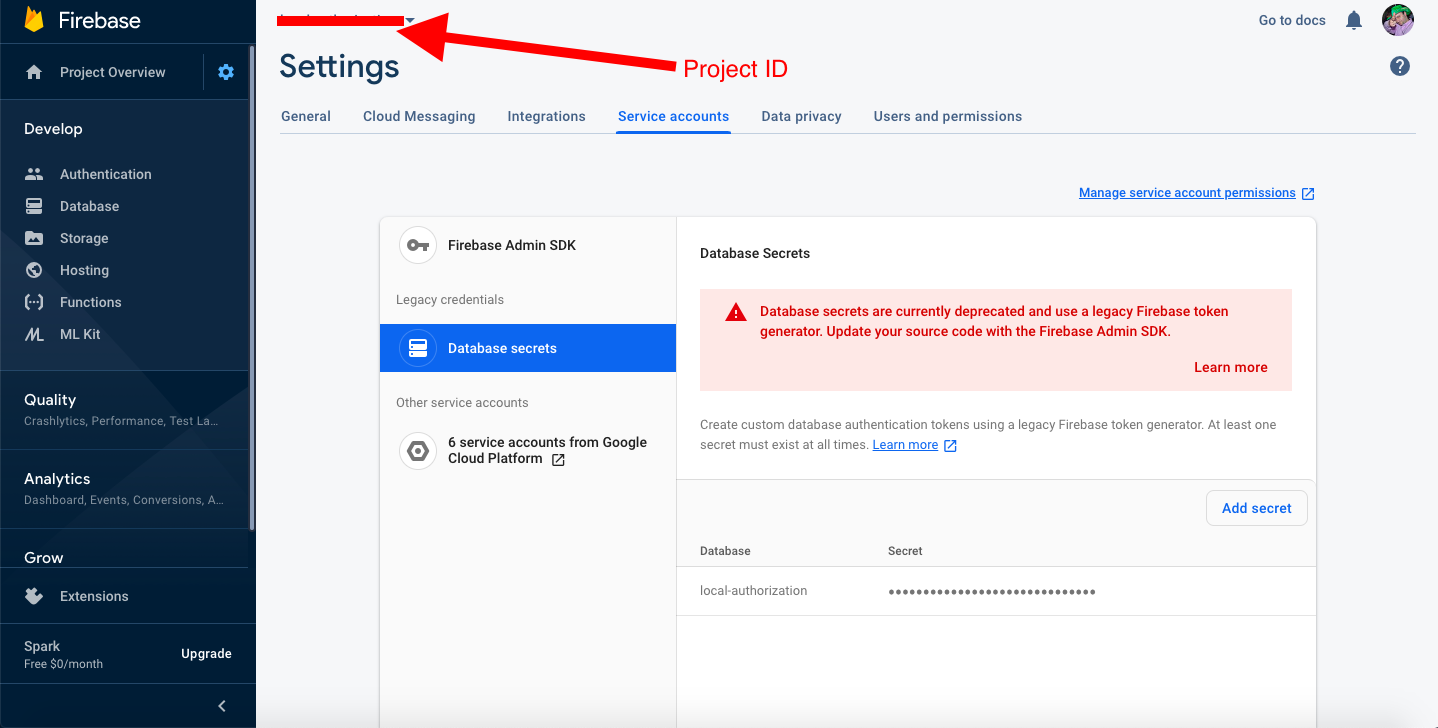Open Database in the sidebar

tap(89, 206)
